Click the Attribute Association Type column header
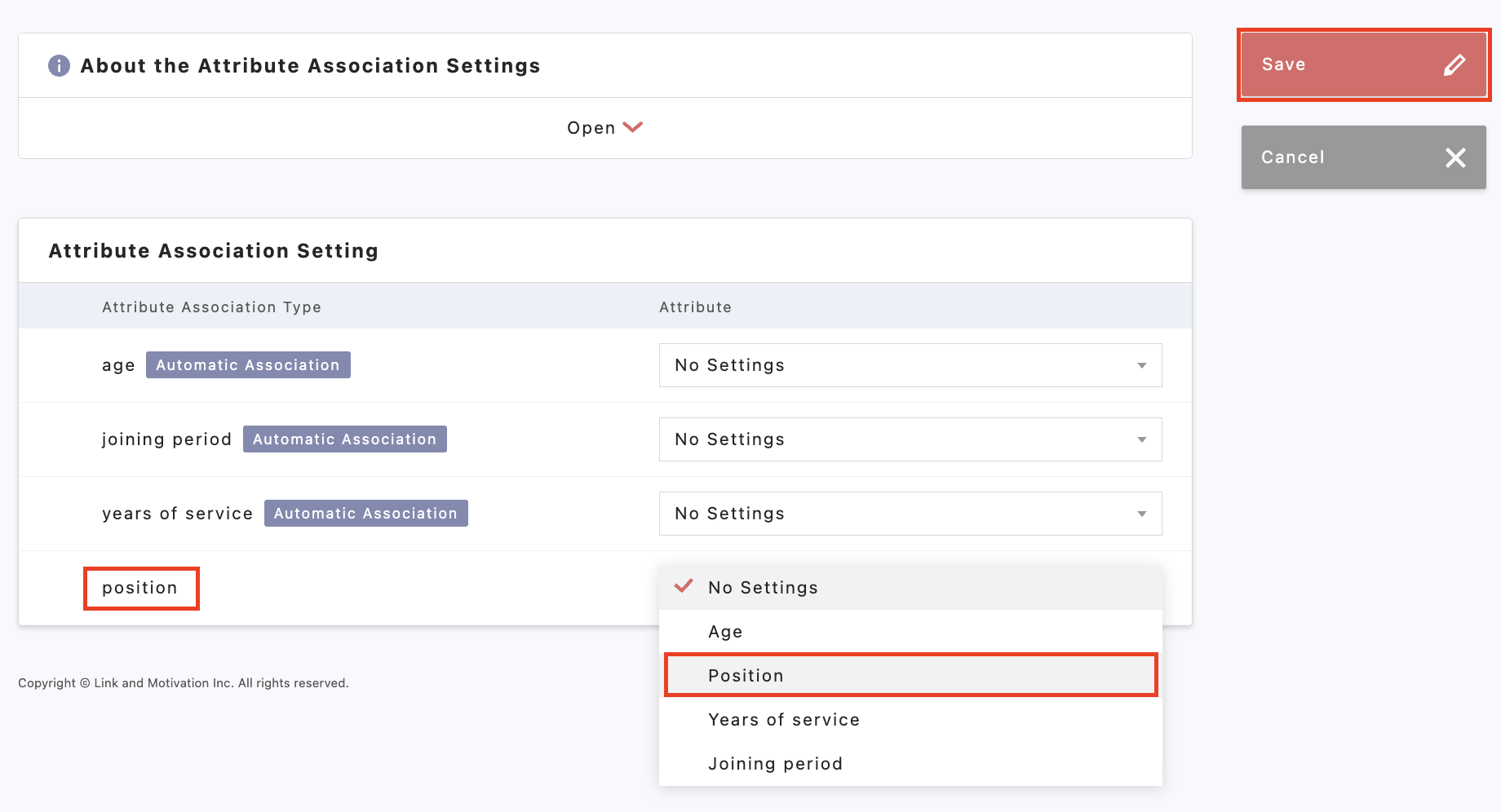Screen dimensions: 1501x812 pos(211,307)
